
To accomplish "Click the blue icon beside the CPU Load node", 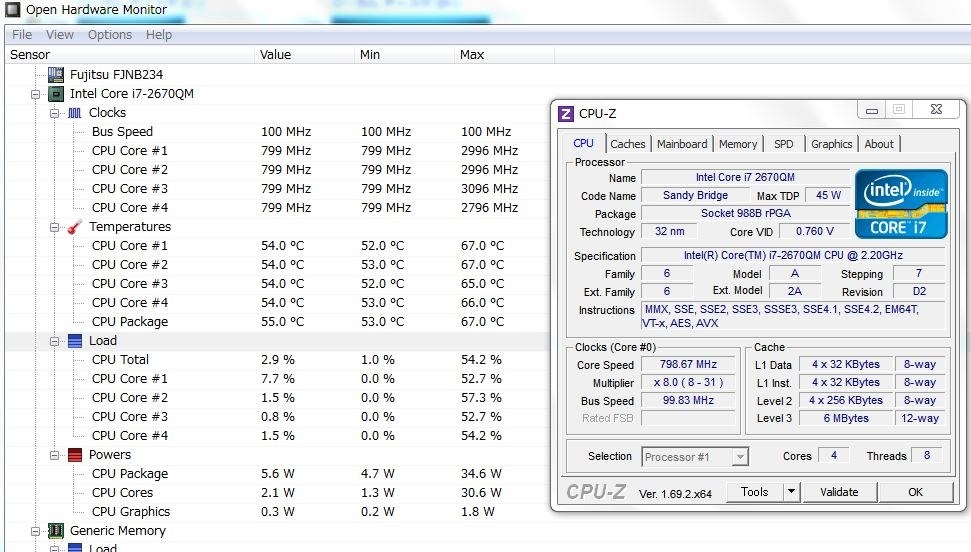I will pyautogui.click(x=74, y=341).
